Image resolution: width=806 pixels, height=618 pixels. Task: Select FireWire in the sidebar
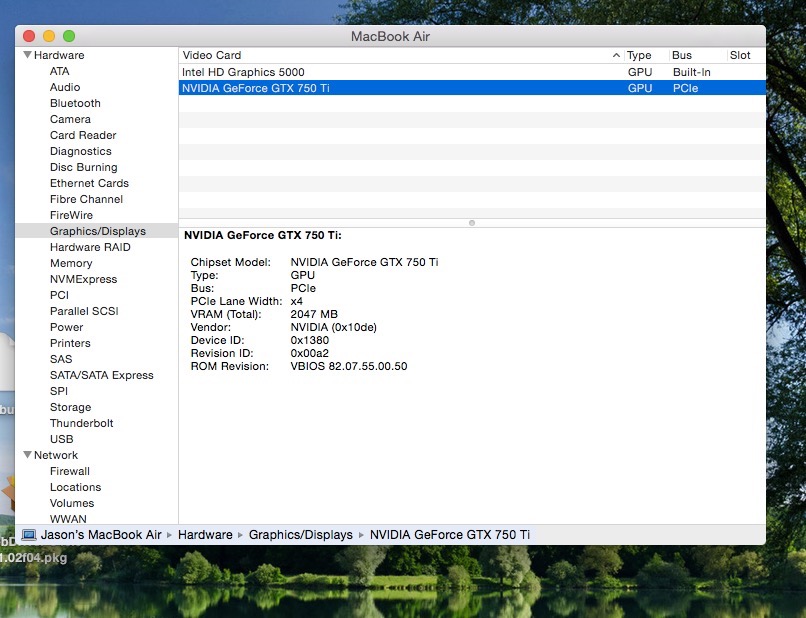click(x=71, y=215)
